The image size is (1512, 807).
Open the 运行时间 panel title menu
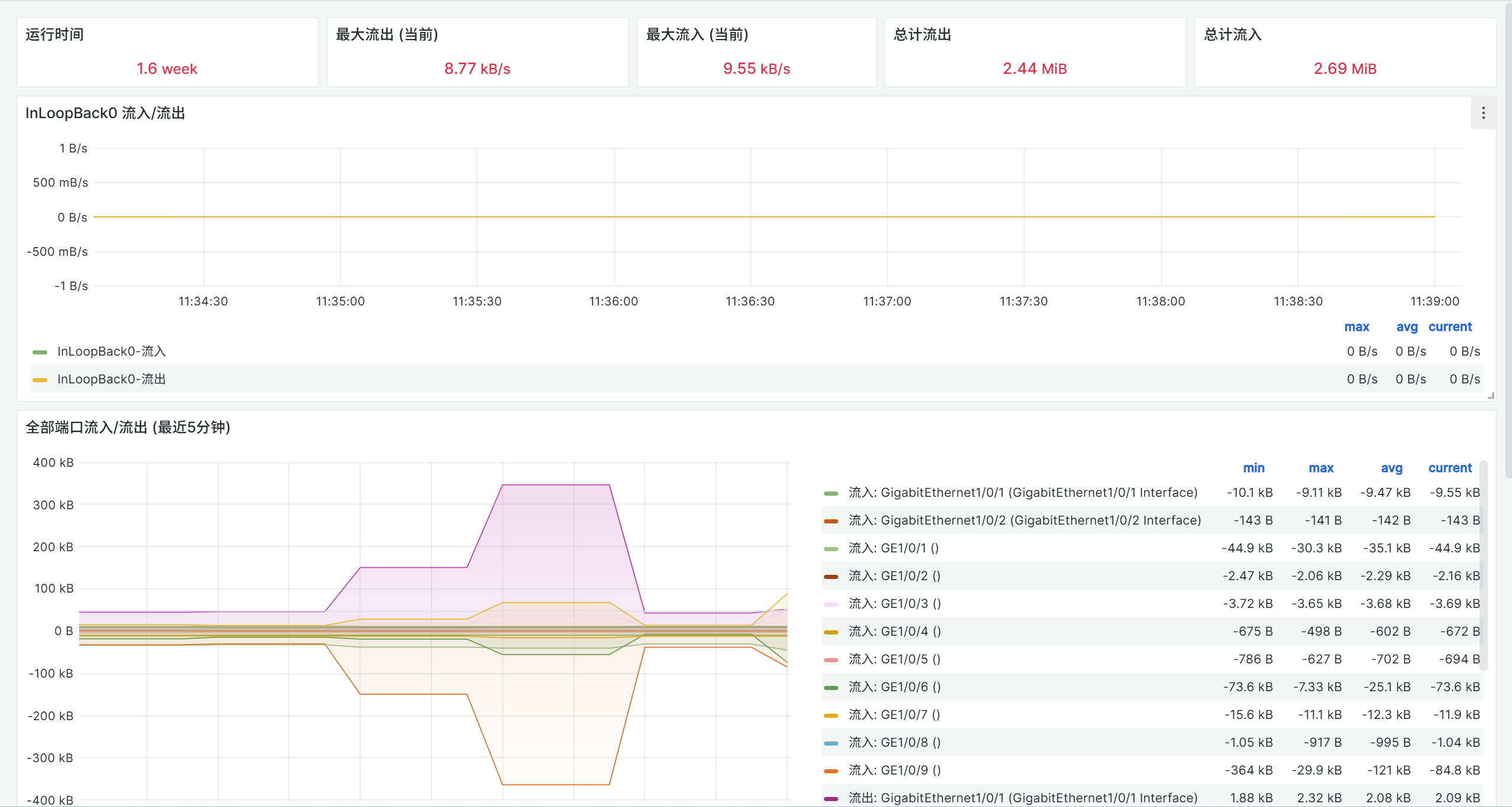coord(54,34)
